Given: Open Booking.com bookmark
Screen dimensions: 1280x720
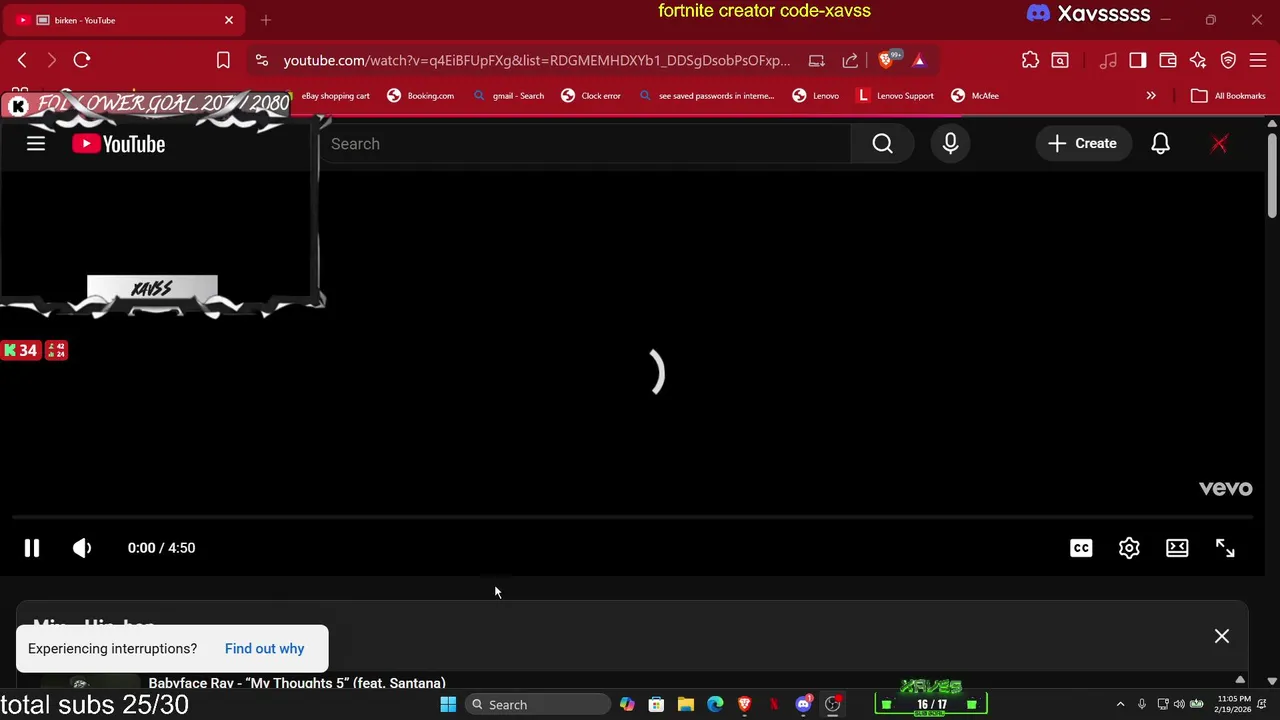Looking at the screenshot, I should coord(420,96).
